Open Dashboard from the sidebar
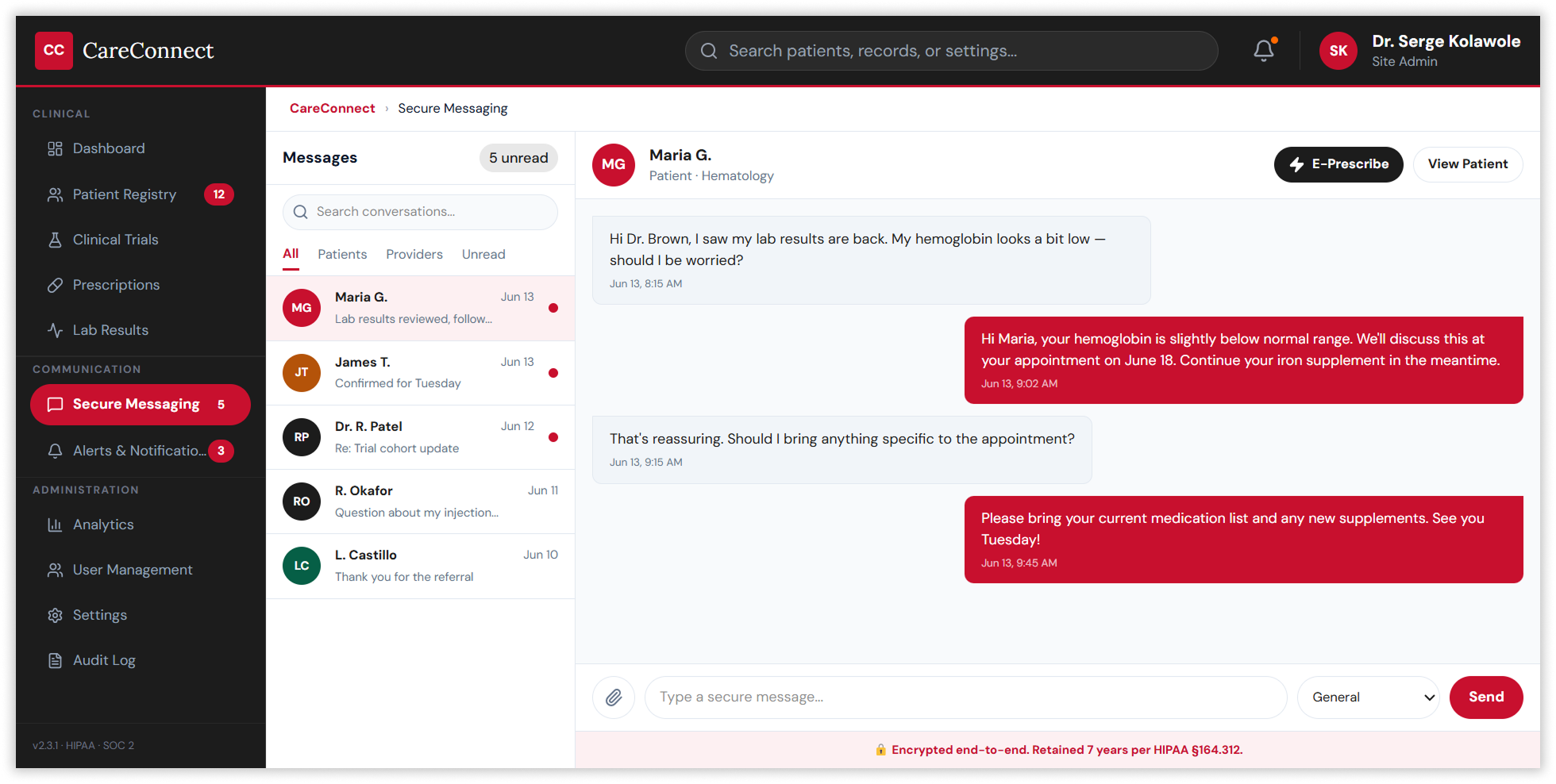Screen dimensions: 1556x784 click(x=109, y=148)
